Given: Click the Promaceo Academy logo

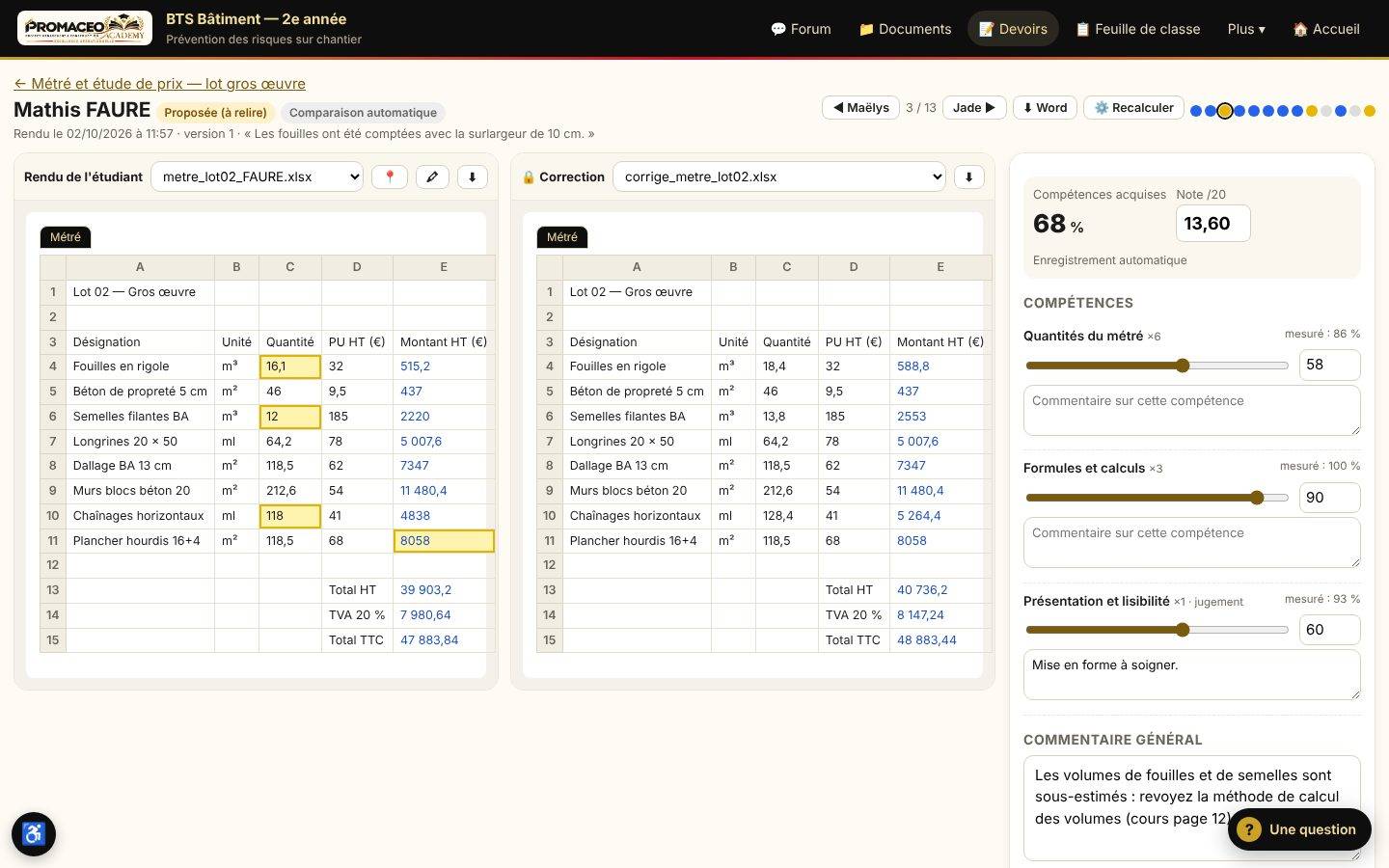Looking at the screenshot, I should click(x=85, y=28).
